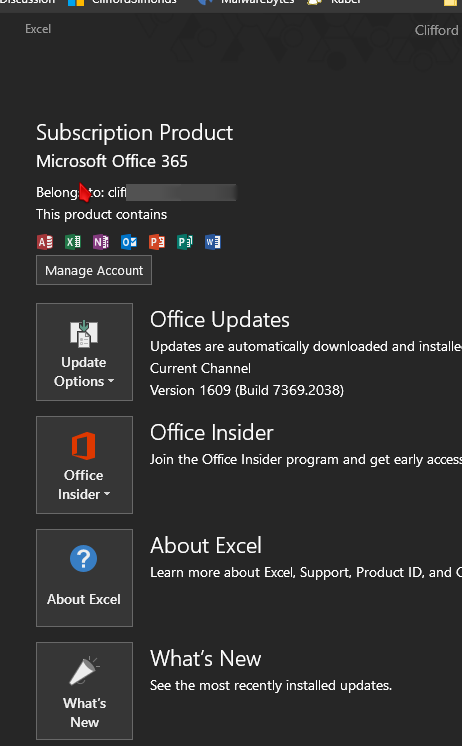Expand the Update Options dropdown
The height and width of the screenshot is (746, 462).
pyautogui.click(x=84, y=352)
